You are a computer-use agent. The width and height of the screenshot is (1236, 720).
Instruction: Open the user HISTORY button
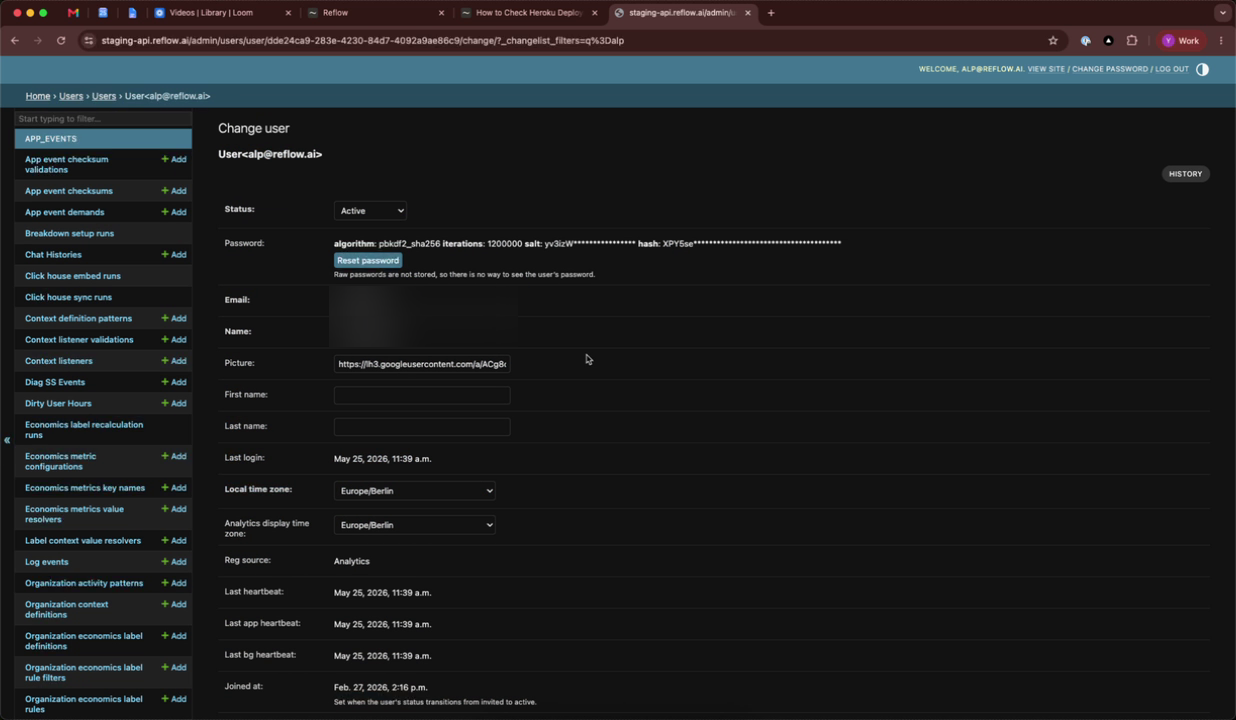coord(1185,174)
